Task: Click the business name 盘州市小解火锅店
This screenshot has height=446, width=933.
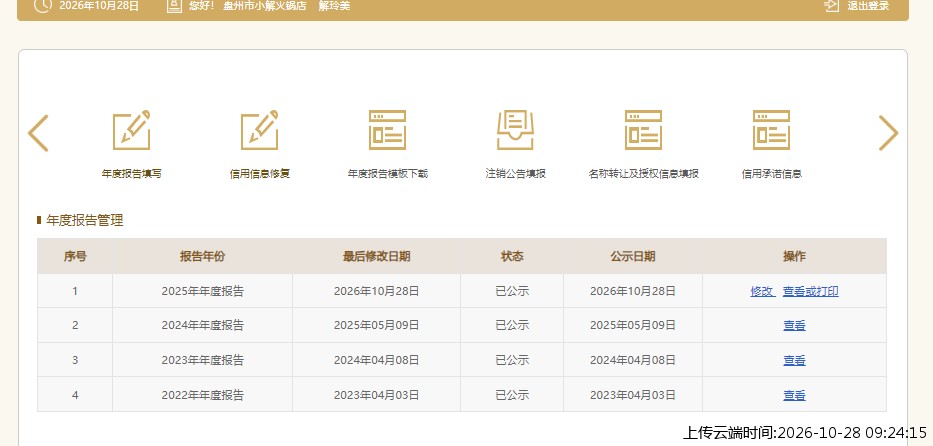Action: click(264, 6)
